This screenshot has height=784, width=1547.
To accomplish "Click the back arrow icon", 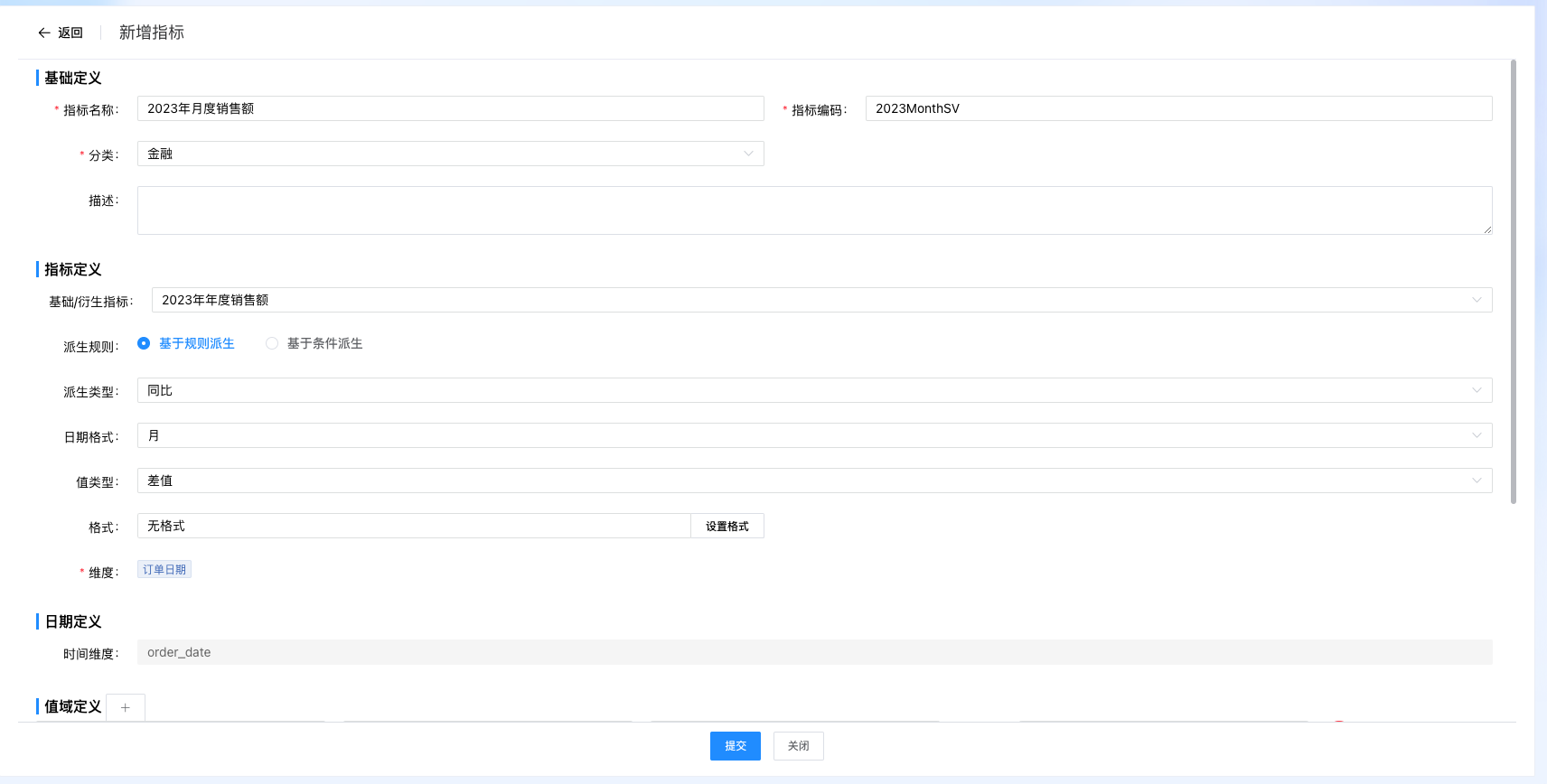I will [x=44, y=33].
